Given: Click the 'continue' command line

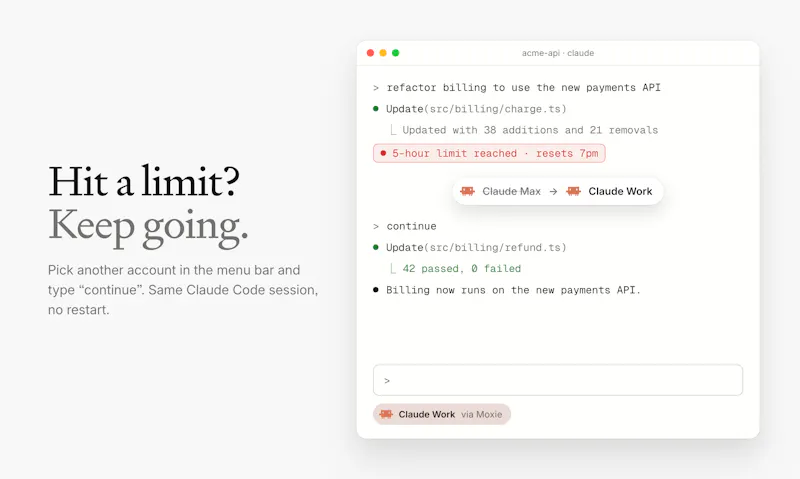Looking at the screenshot, I should tap(411, 226).
